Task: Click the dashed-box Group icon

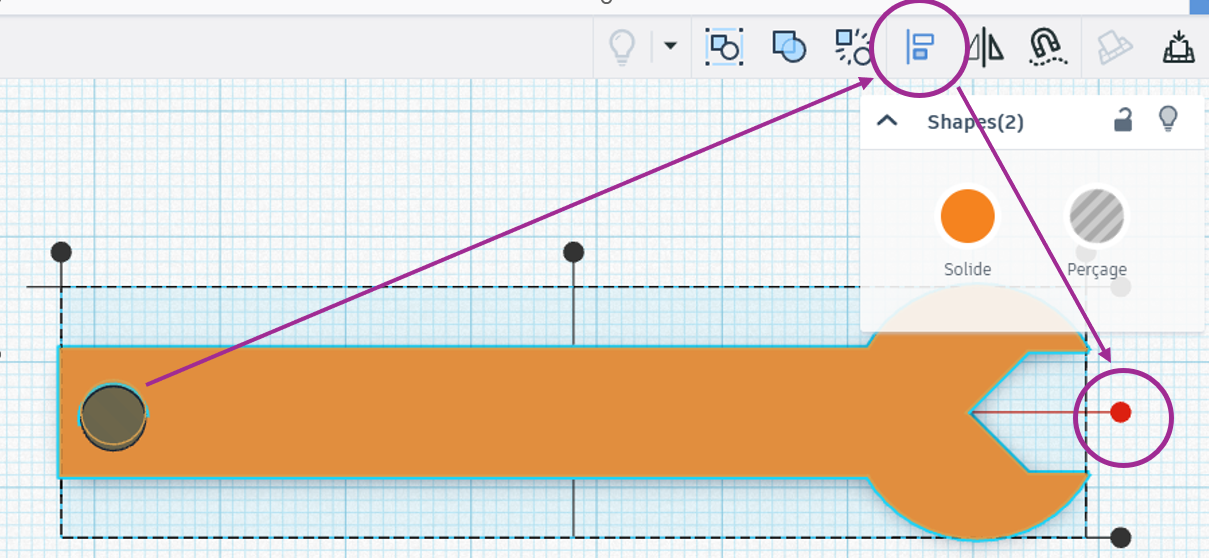Action: point(723,46)
